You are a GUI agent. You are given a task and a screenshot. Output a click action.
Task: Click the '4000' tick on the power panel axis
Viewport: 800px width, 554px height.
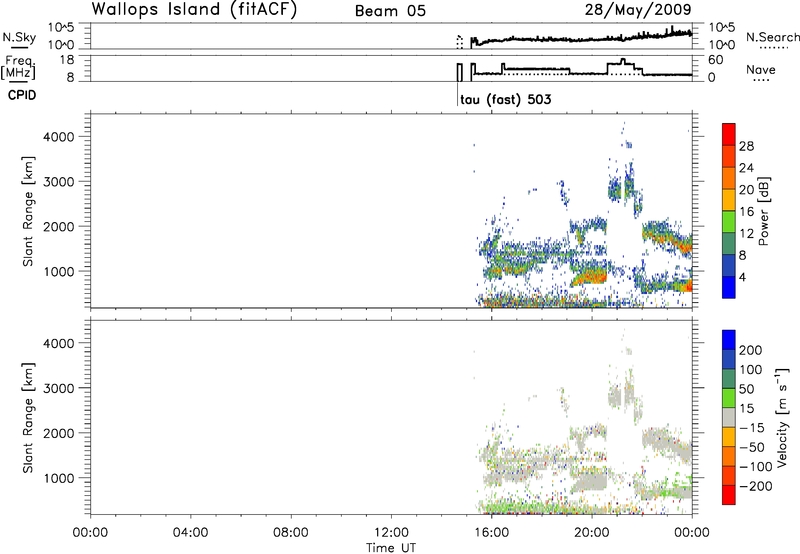pyautogui.click(x=59, y=137)
